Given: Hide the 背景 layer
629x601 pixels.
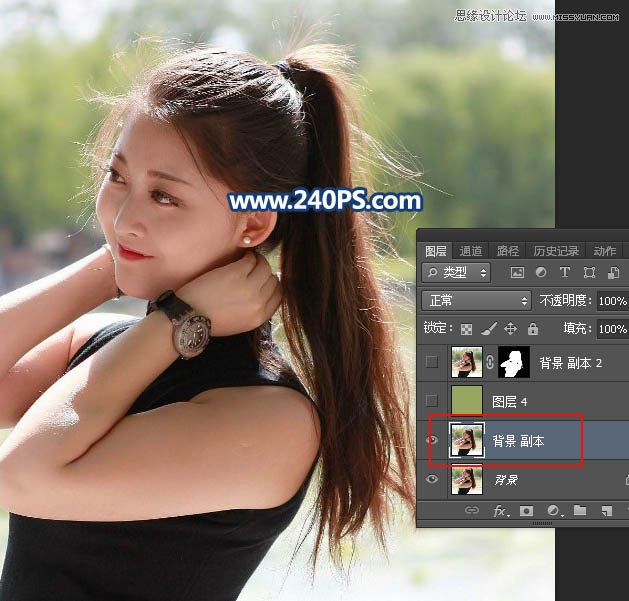Looking at the screenshot, I should point(432,479).
